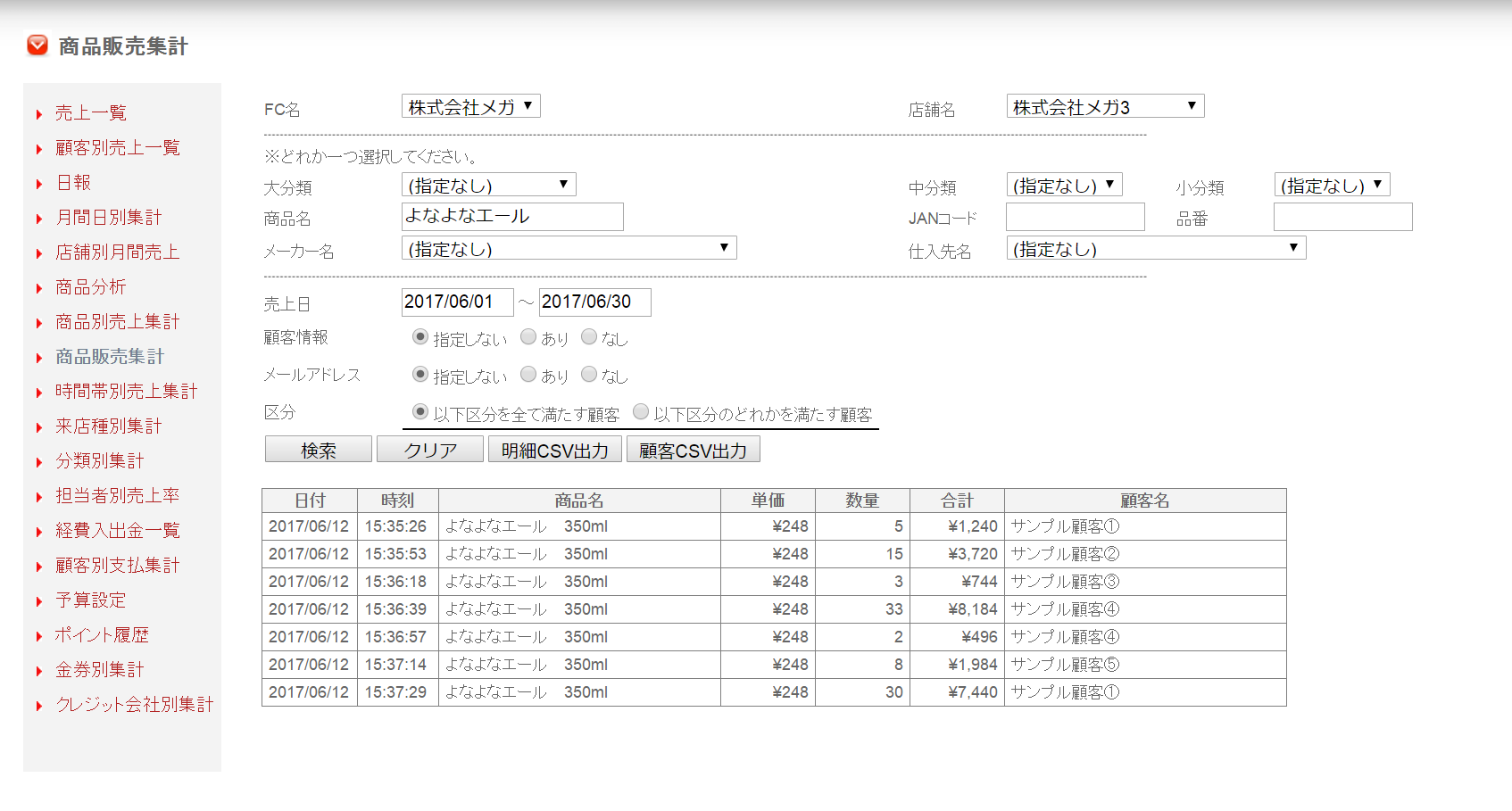
Task: Click the 単価 column header
Action: 768,501
